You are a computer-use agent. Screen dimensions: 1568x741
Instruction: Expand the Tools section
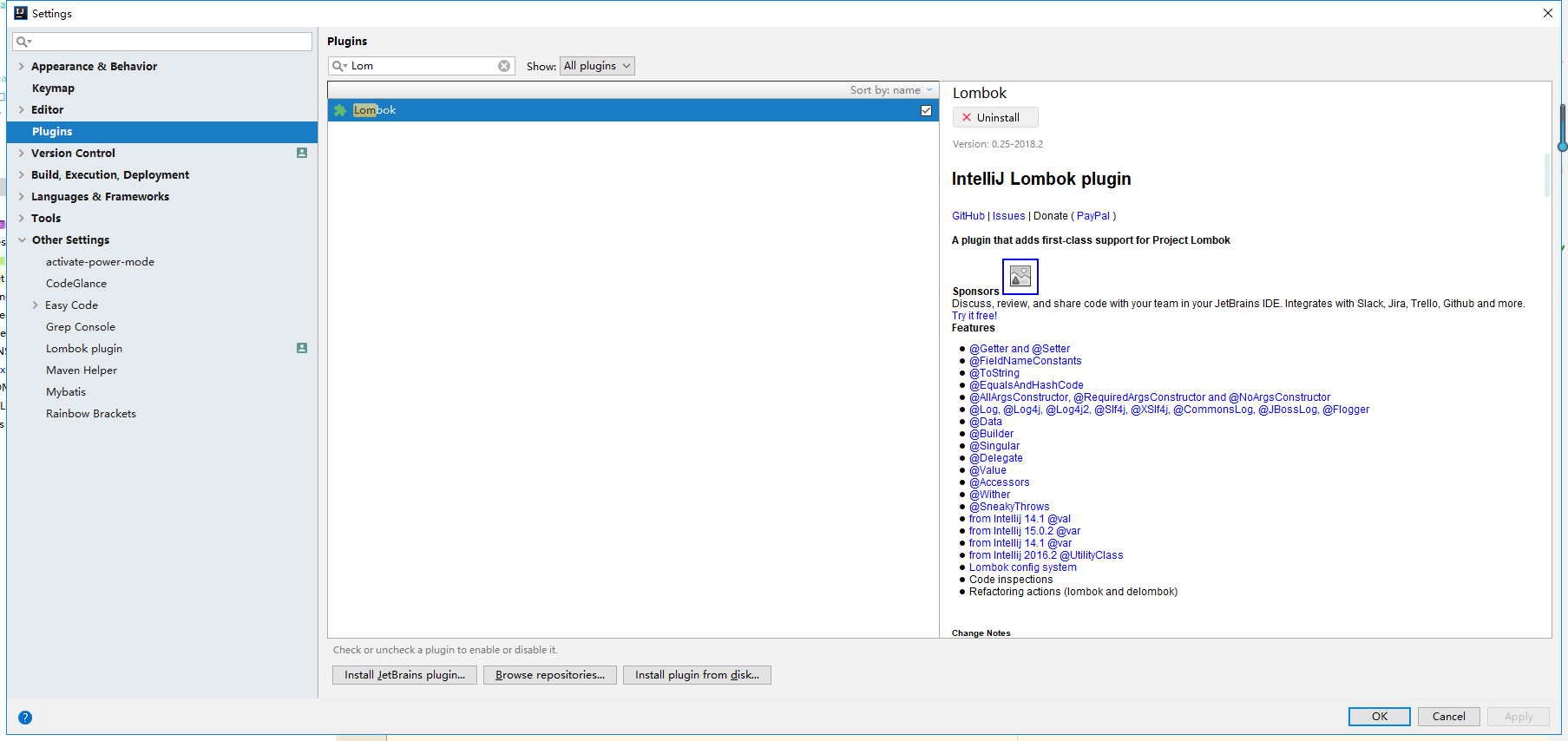point(22,218)
